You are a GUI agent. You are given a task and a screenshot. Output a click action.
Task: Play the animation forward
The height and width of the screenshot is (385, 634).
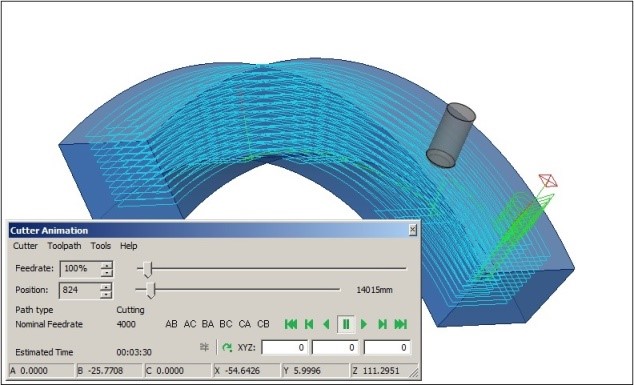[x=363, y=324]
